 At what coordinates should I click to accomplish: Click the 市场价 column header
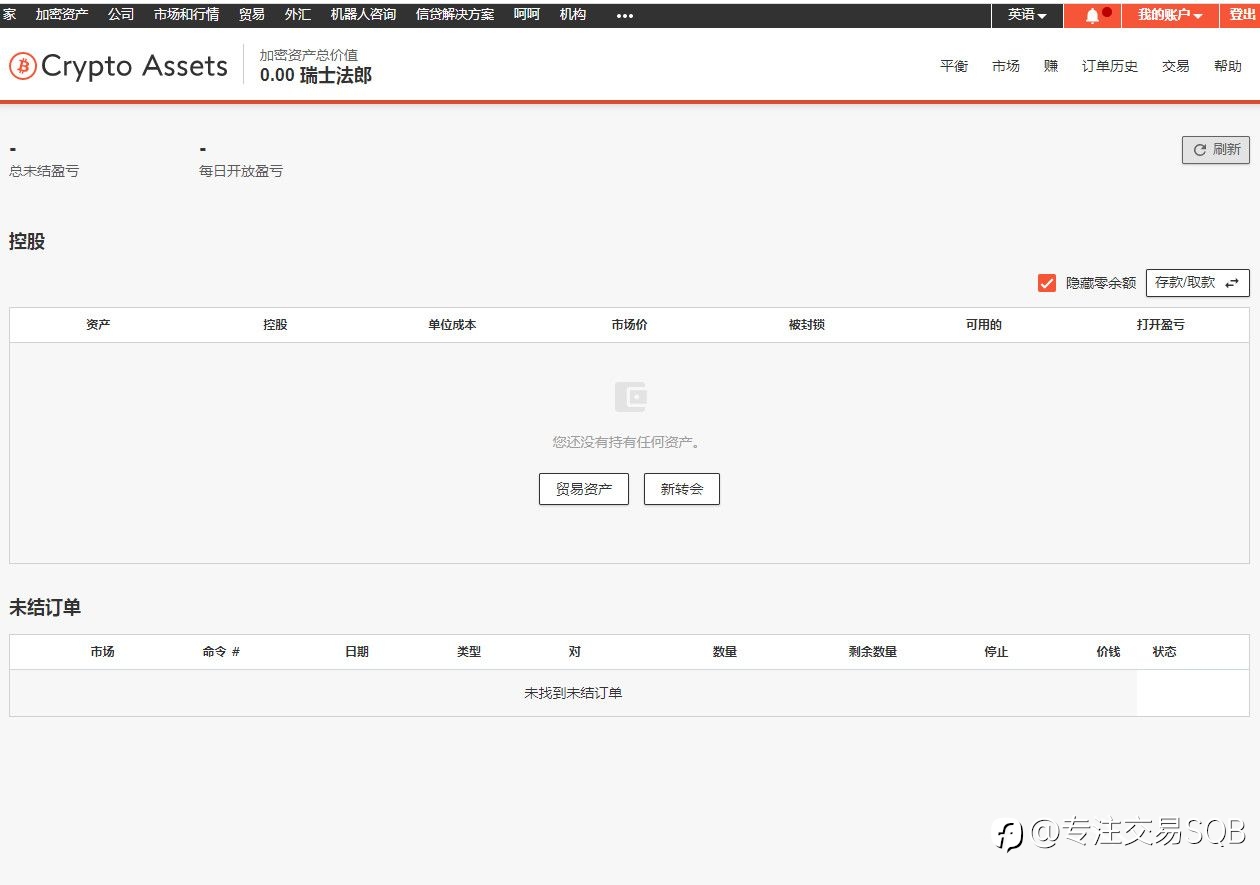click(x=629, y=325)
